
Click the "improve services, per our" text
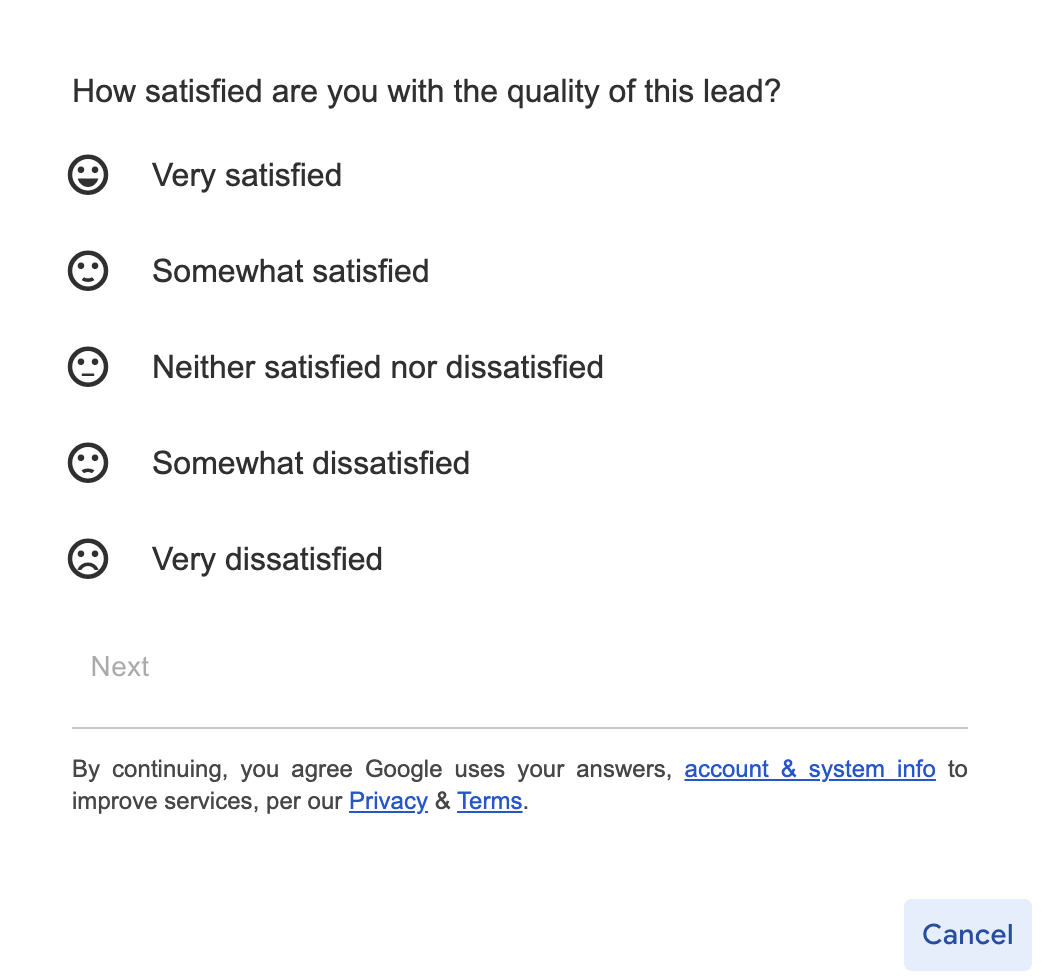pyautogui.click(x=207, y=801)
